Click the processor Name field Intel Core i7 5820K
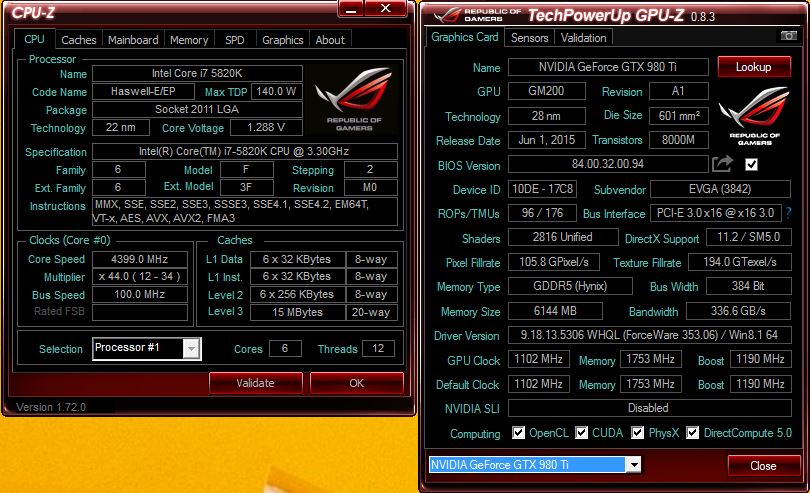 [x=197, y=73]
